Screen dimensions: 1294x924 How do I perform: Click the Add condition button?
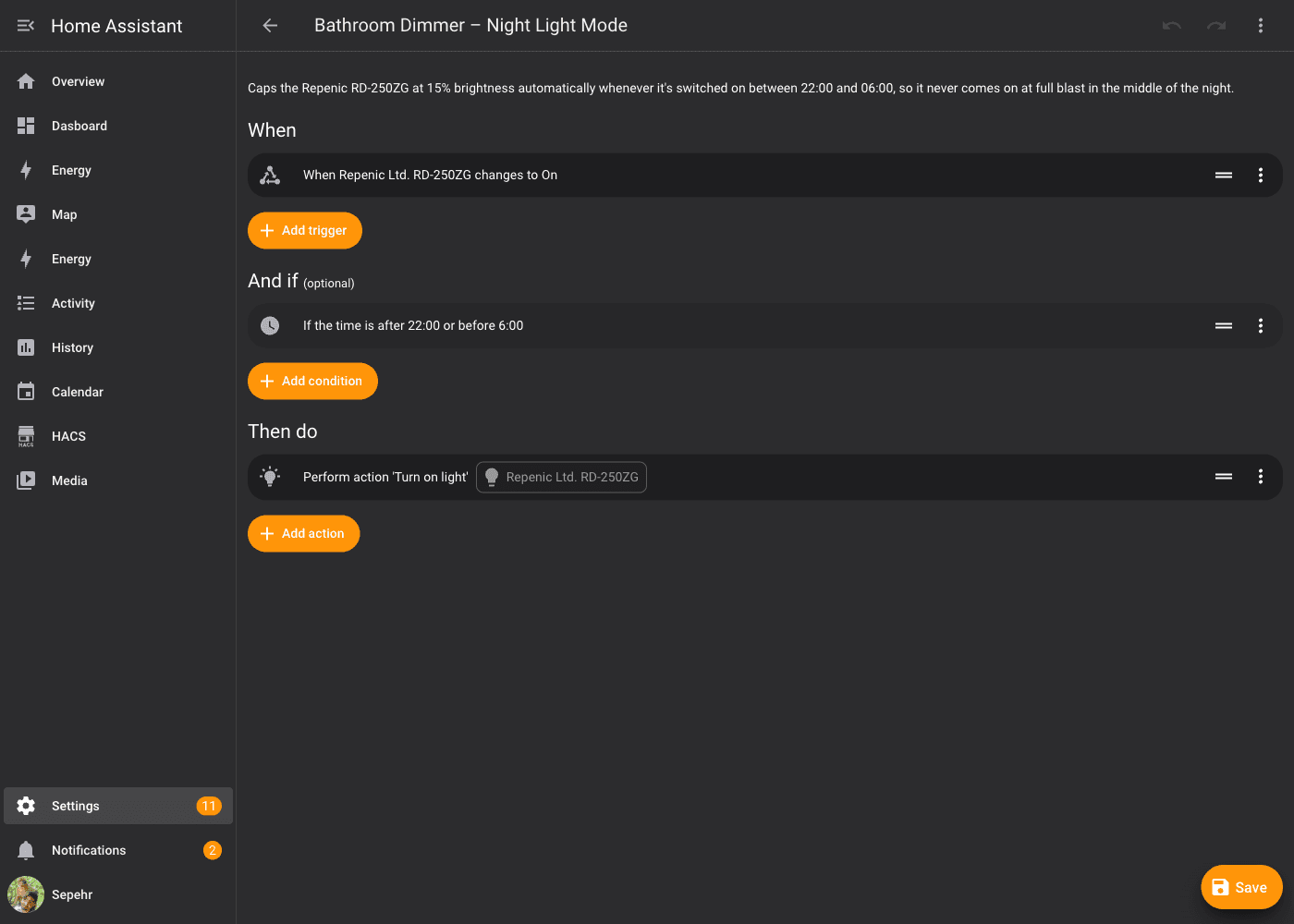312,381
